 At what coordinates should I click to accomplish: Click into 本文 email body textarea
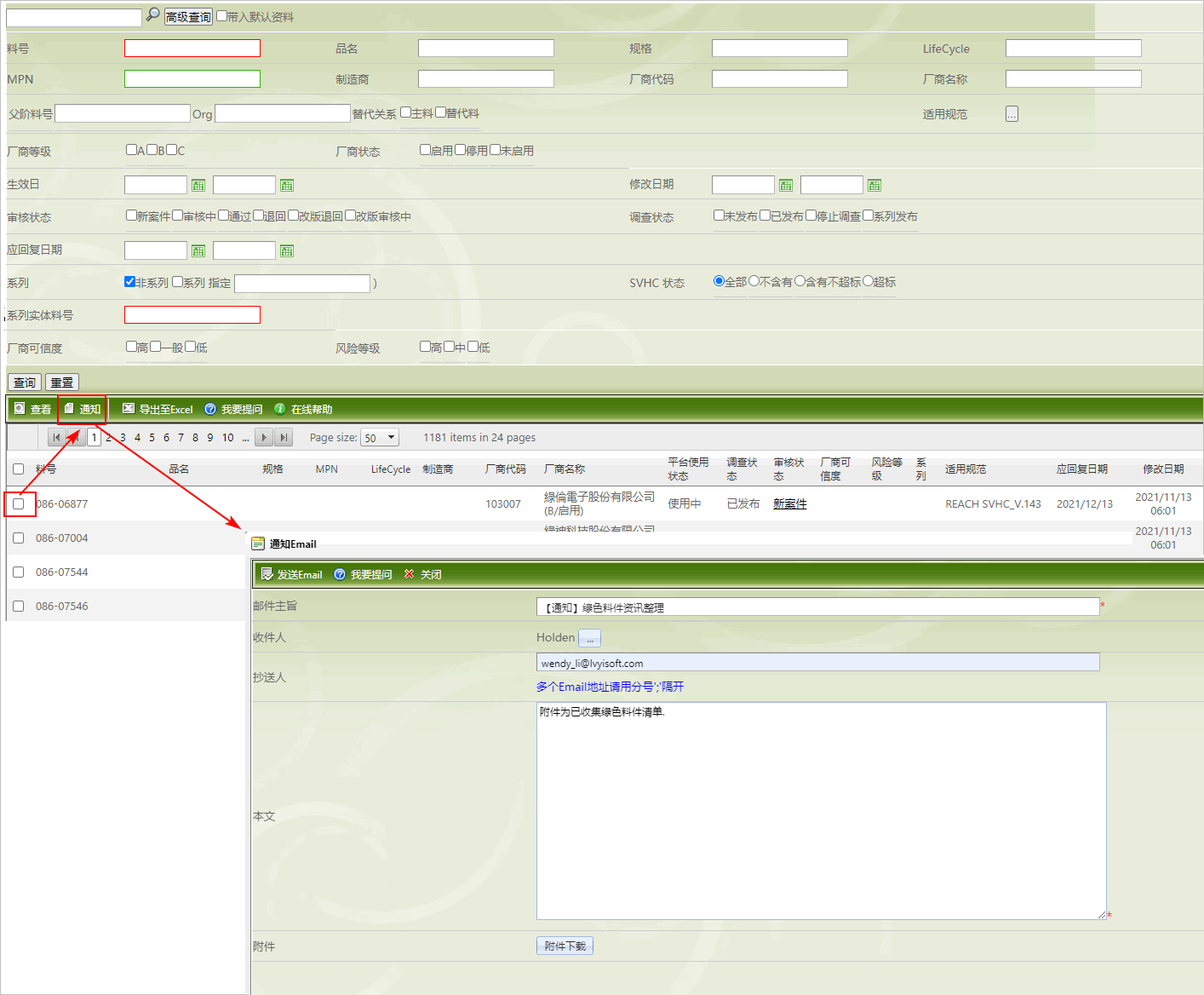822,811
